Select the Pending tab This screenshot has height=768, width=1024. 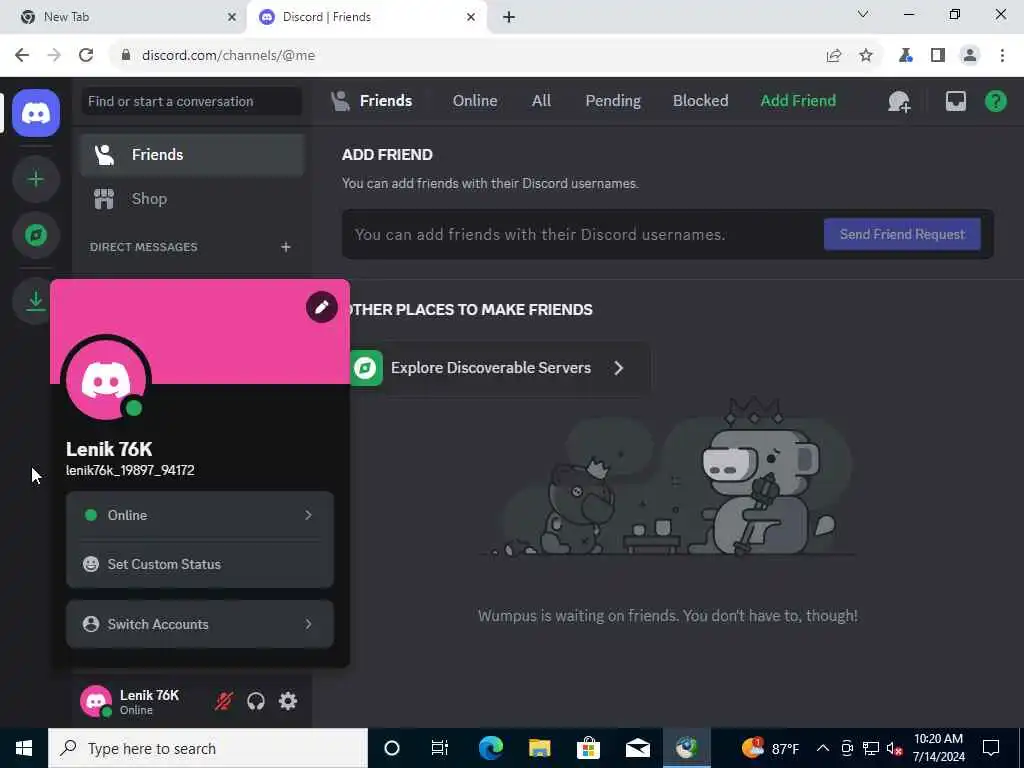pos(613,101)
